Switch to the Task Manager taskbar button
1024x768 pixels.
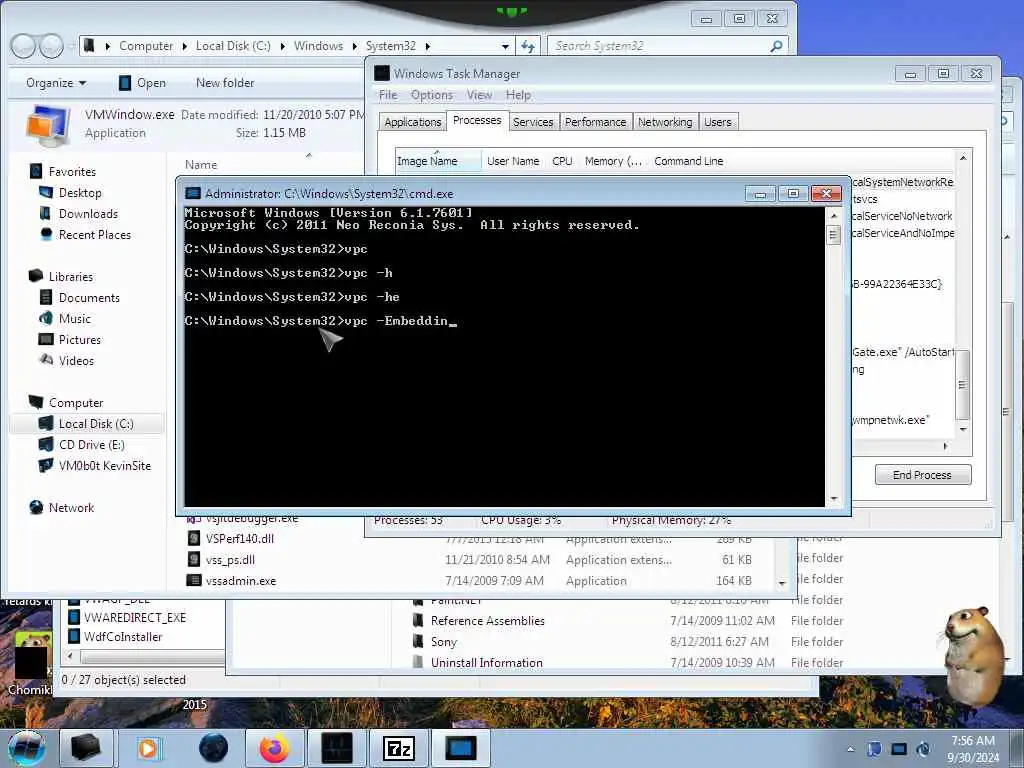337,748
